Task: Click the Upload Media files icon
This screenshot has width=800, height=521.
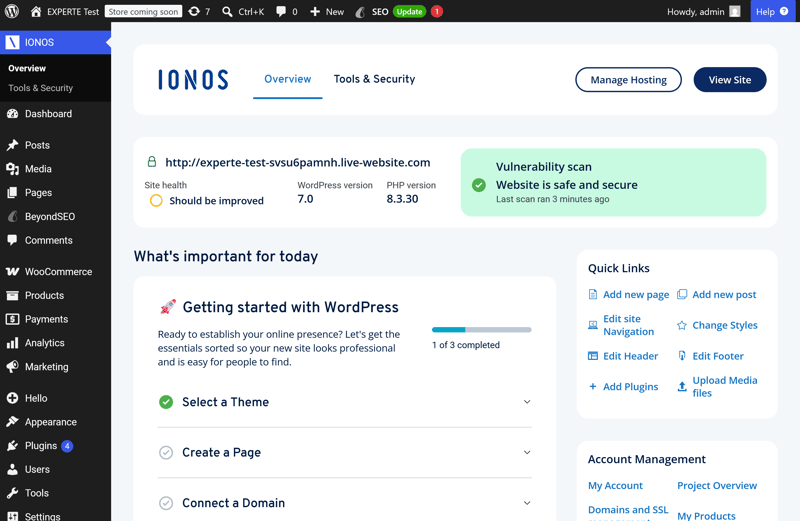Action: pos(682,386)
